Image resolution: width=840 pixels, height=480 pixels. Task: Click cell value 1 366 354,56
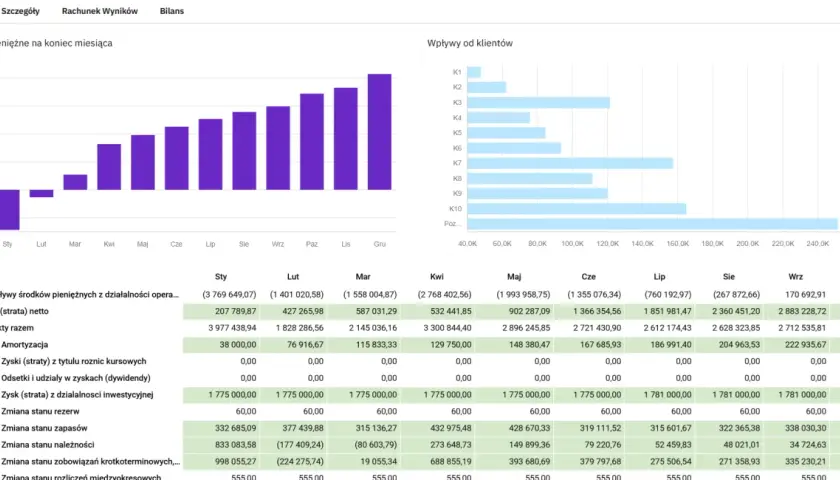[x=597, y=311]
